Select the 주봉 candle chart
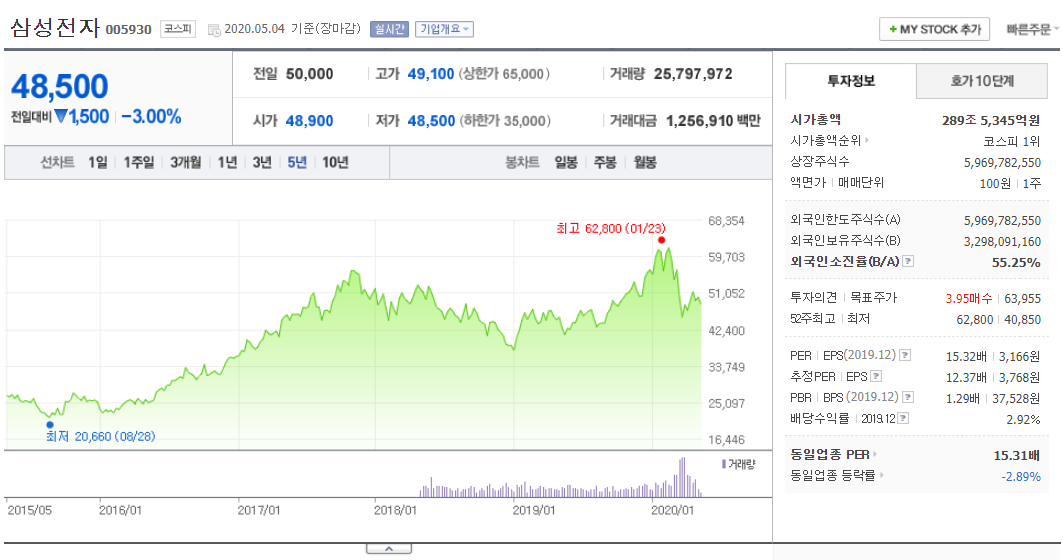 (x=605, y=163)
